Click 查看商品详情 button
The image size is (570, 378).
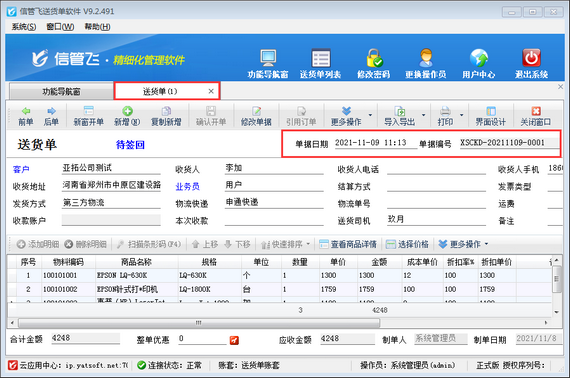click(x=348, y=244)
